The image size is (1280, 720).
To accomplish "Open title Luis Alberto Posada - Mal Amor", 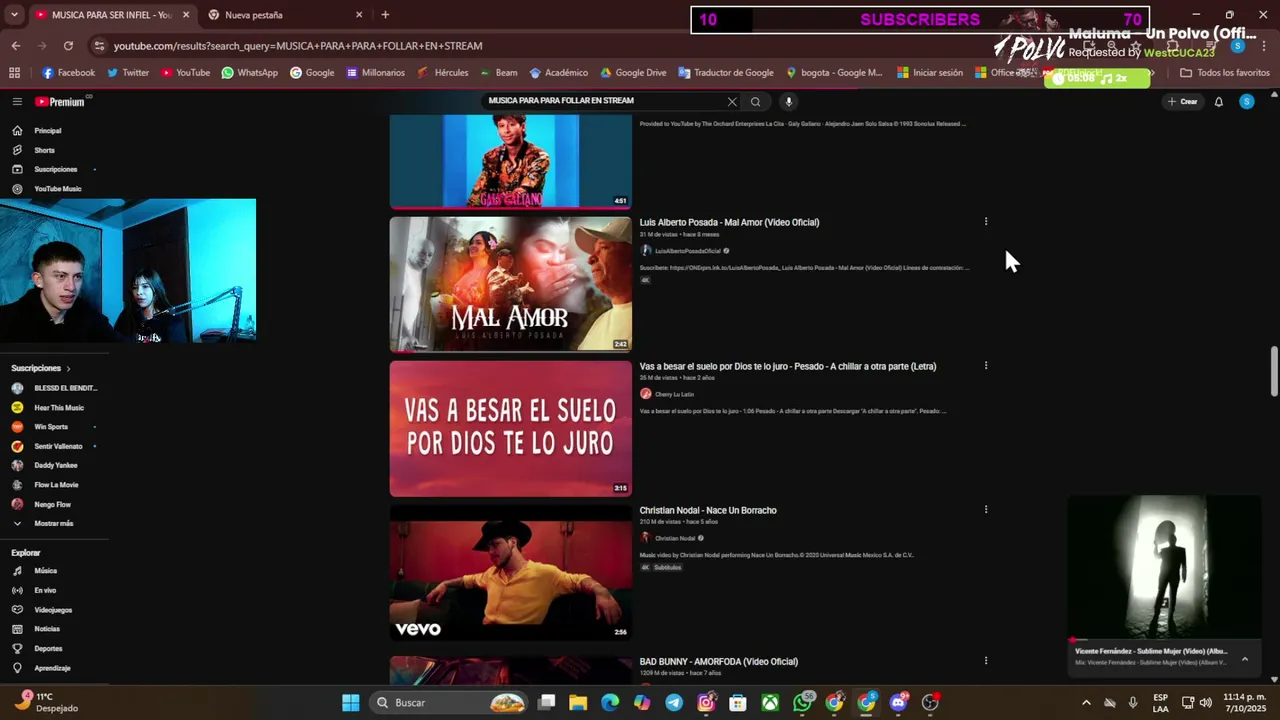I will click(729, 222).
